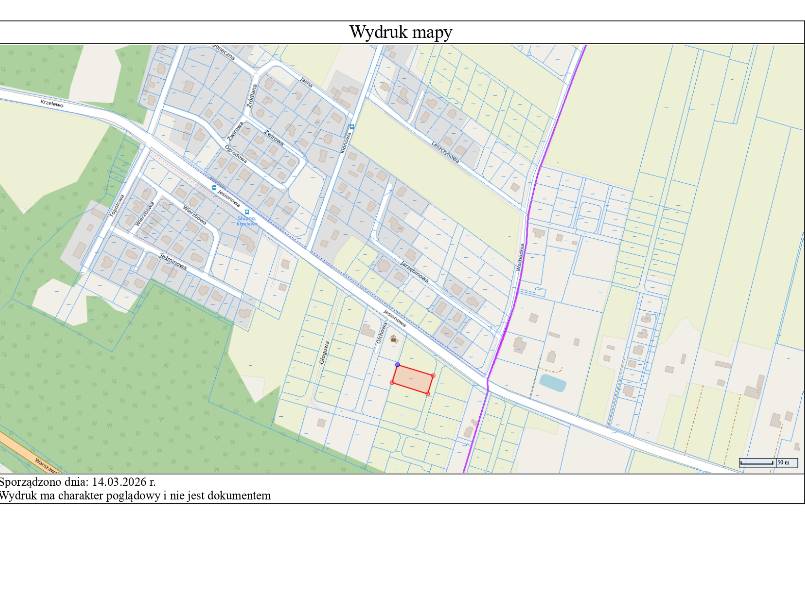805x603 pixels.
Task: Select the bus stop icon near Jasna street
Action: [x=352, y=126]
